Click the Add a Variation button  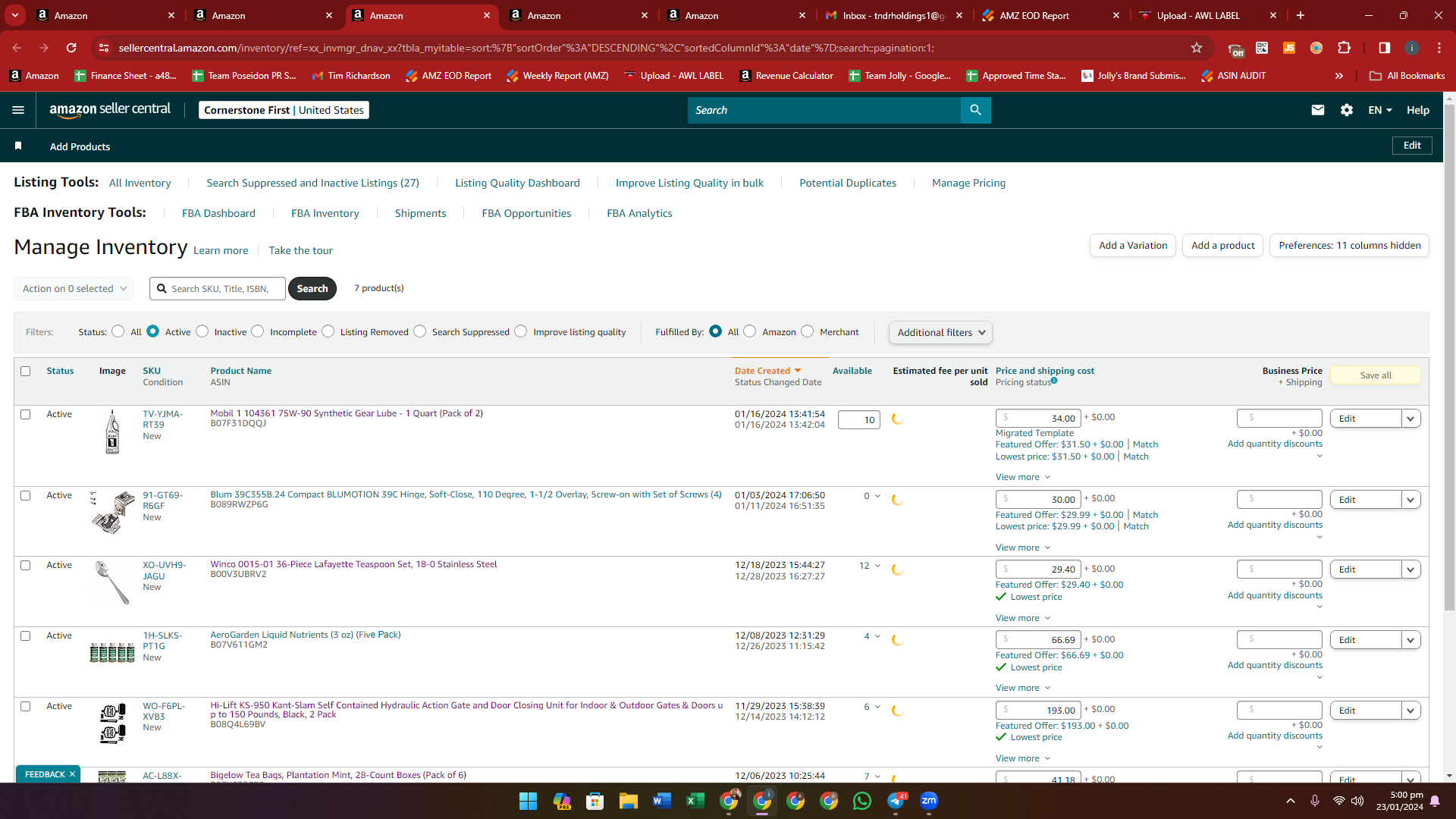click(1133, 246)
